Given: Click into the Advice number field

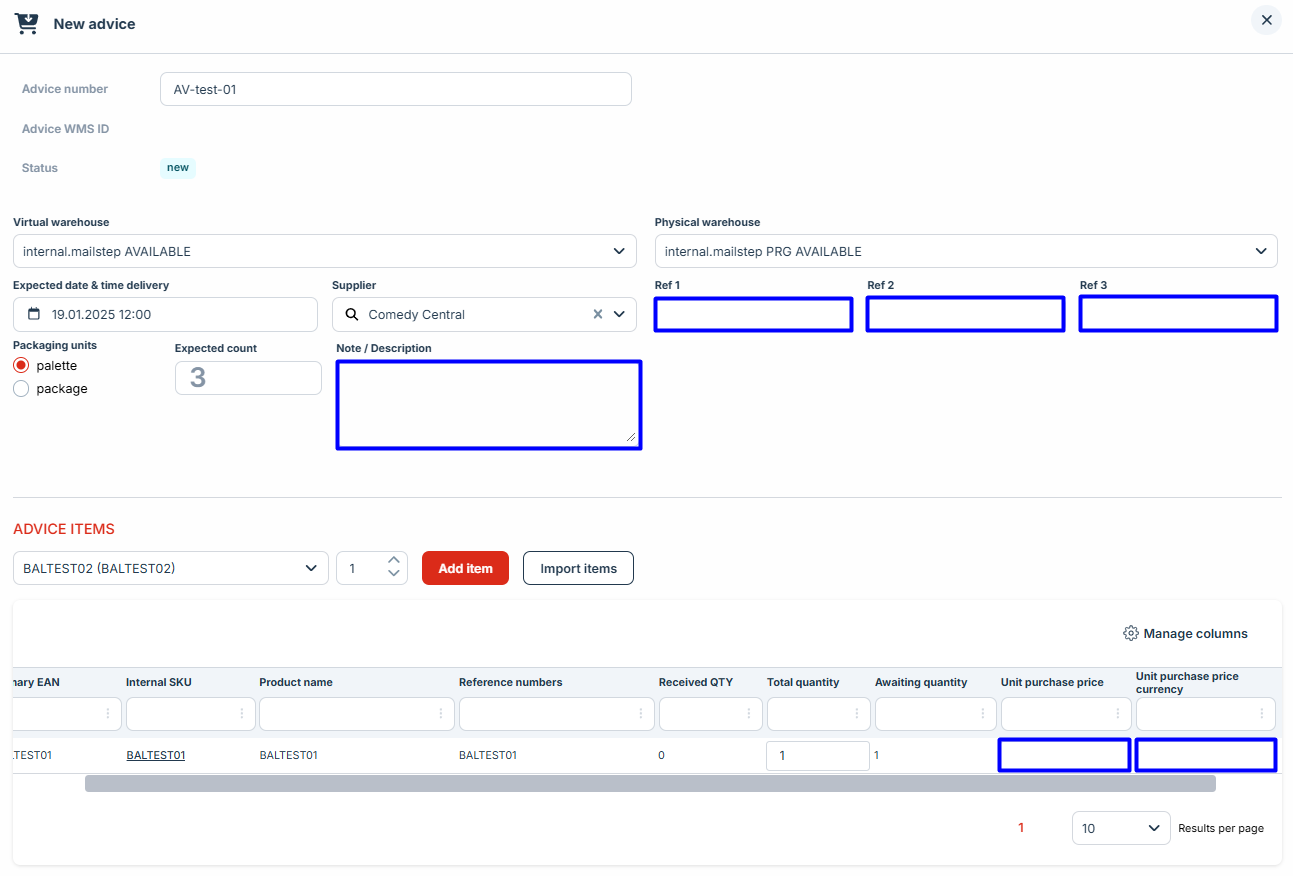Looking at the screenshot, I should 395,89.
